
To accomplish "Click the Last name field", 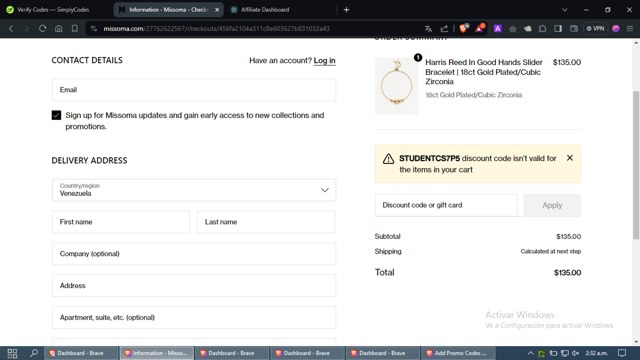I will point(266,222).
